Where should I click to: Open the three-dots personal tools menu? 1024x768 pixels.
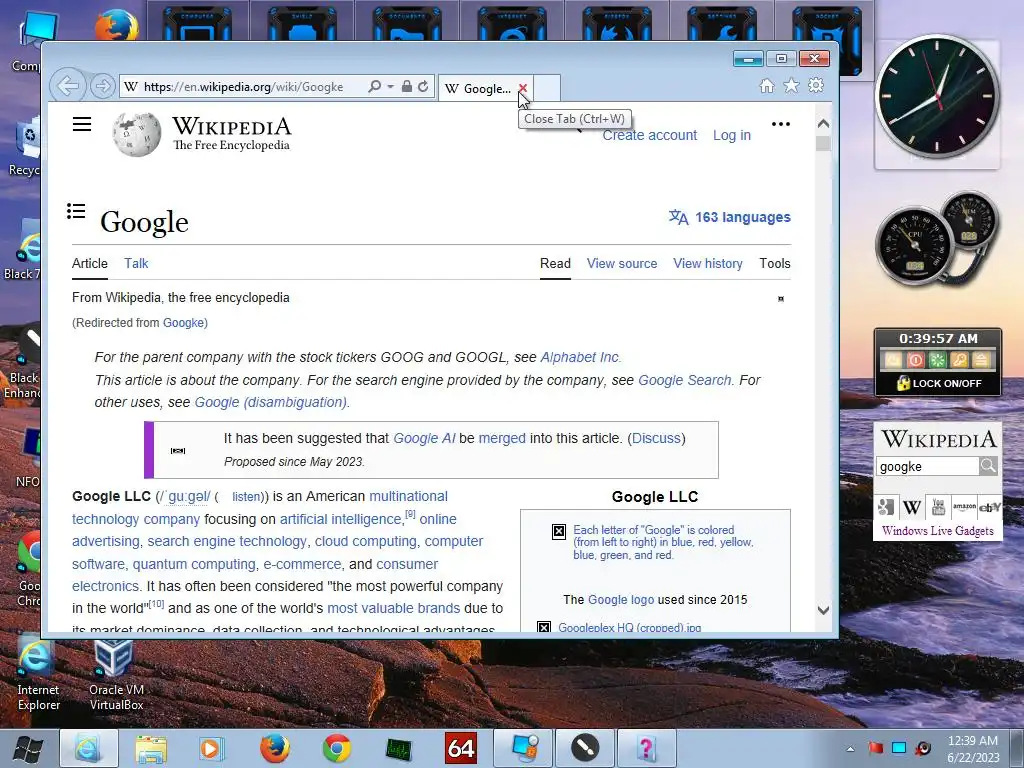coord(781,124)
